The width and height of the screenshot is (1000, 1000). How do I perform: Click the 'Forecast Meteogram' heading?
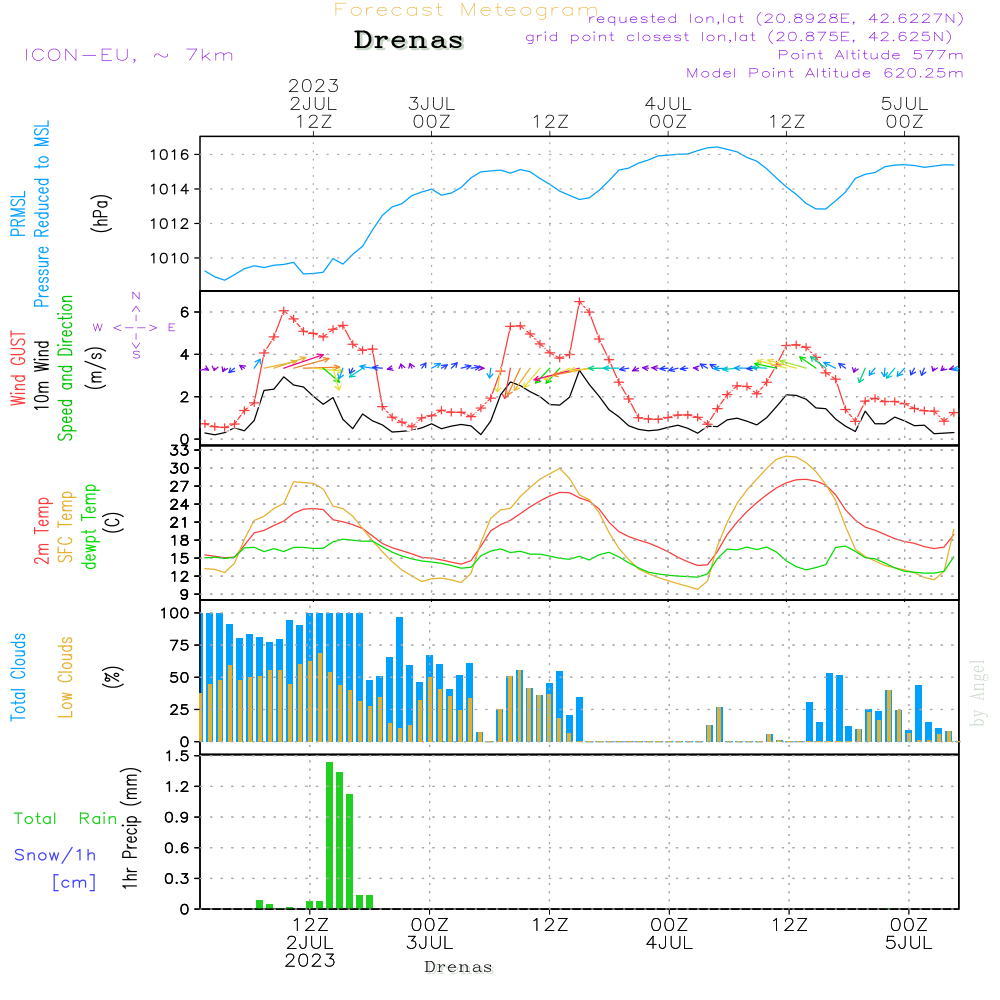(466, 10)
